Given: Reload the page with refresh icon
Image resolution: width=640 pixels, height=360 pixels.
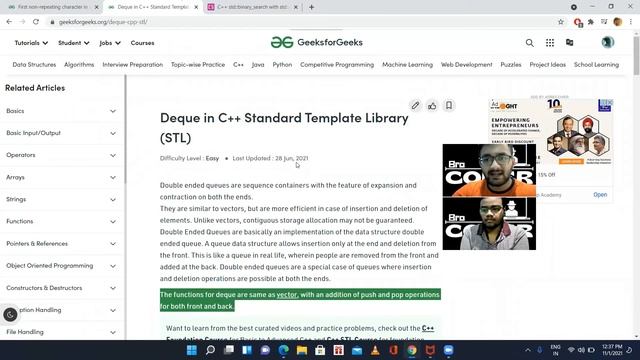Looking at the screenshot, I should click(x=36, y=22).
